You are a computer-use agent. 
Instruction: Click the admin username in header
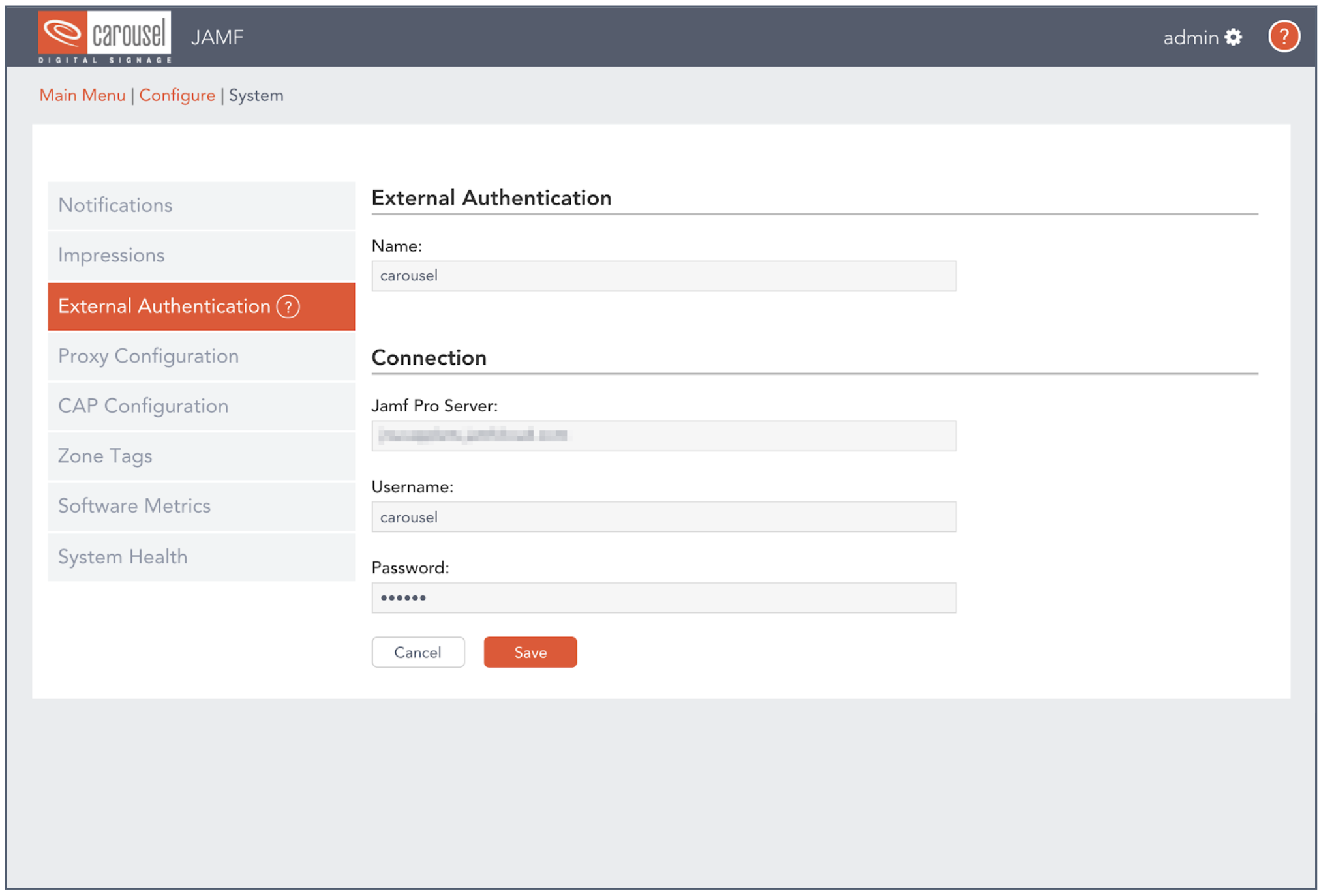[1191, 38]
